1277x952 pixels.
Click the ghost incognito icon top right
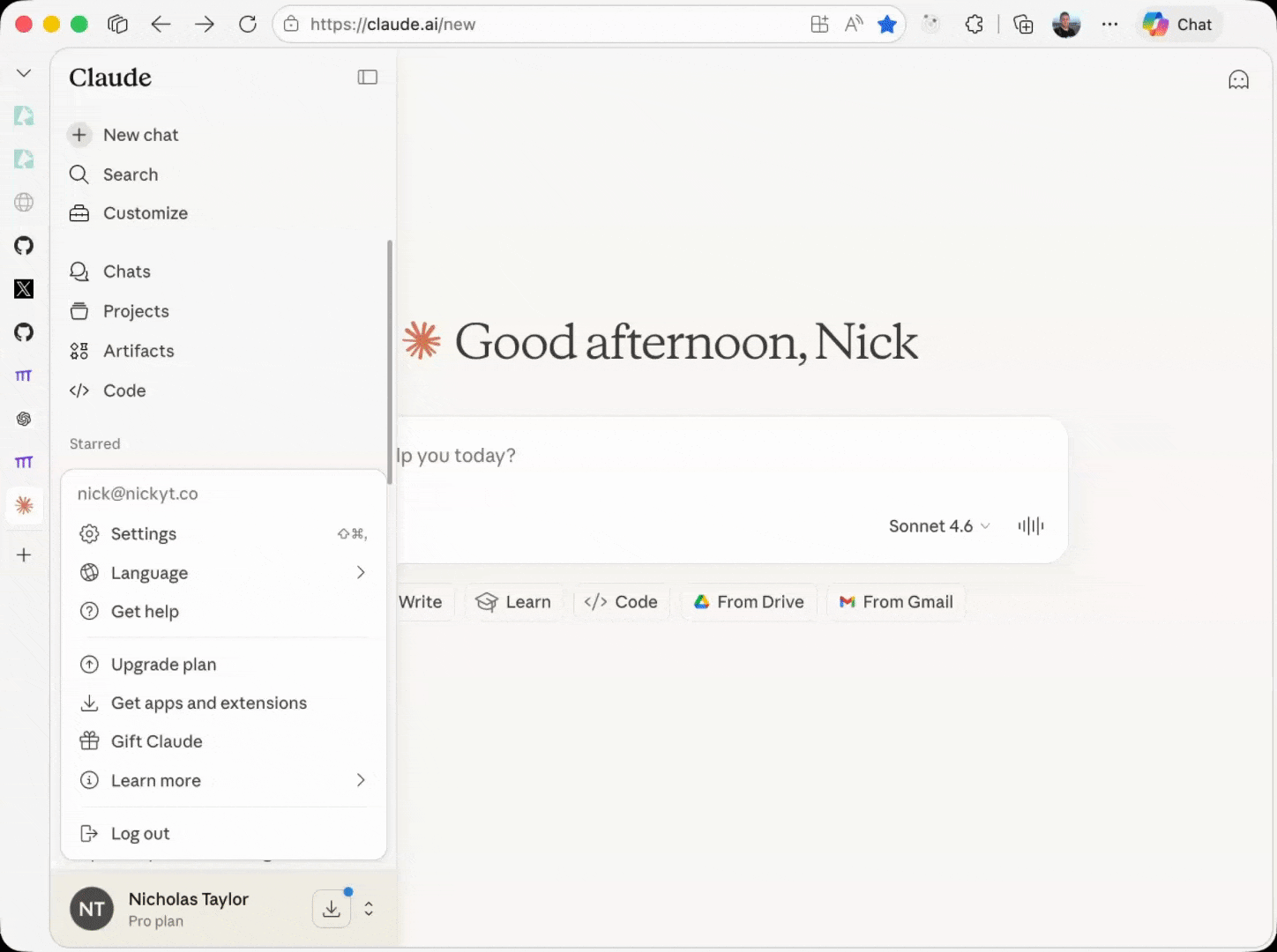(1239, 79)
